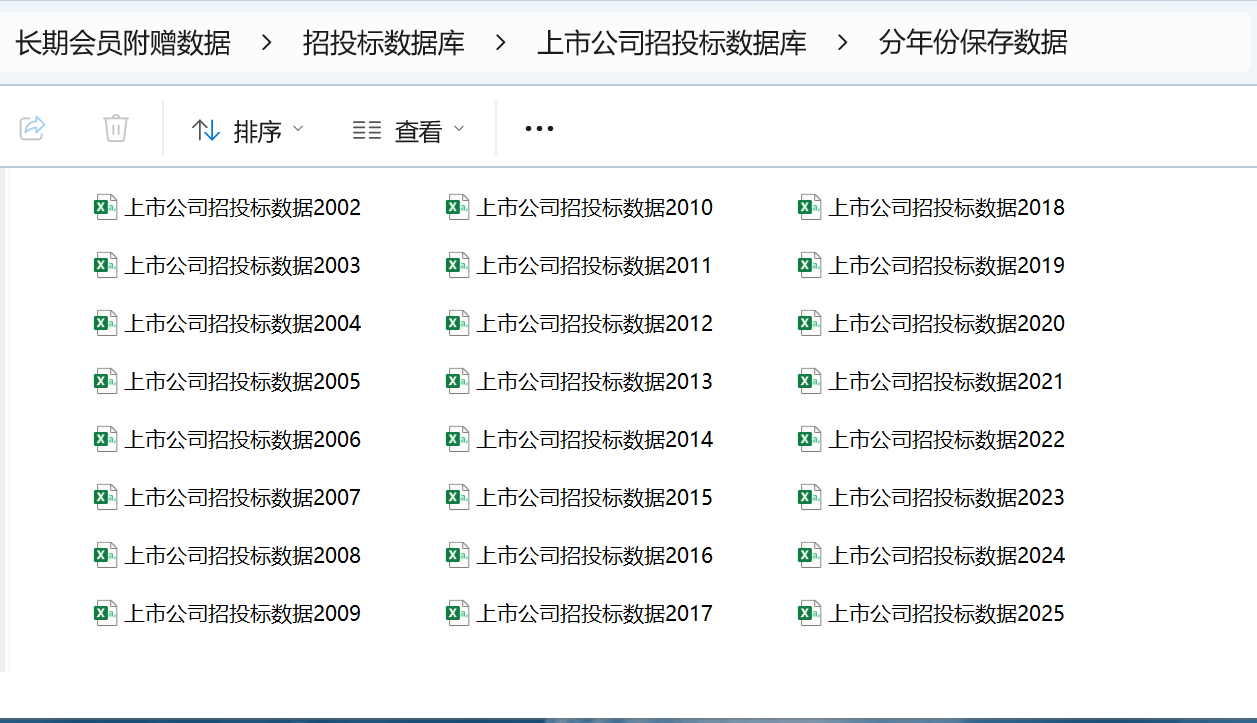Select Excel icon of 上市公司招投标数据2017
The image size is (1257, 723).
(x=458, y=613)
